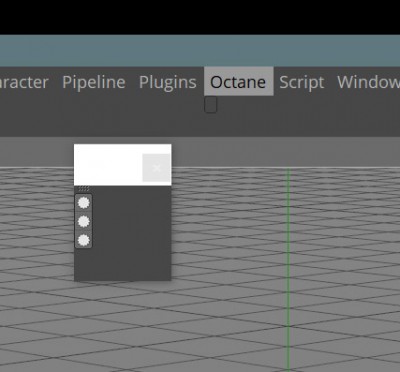Click the middle gear icon in floating palette
This screenshot has width=400, height=372.
[x=83, y=221]
